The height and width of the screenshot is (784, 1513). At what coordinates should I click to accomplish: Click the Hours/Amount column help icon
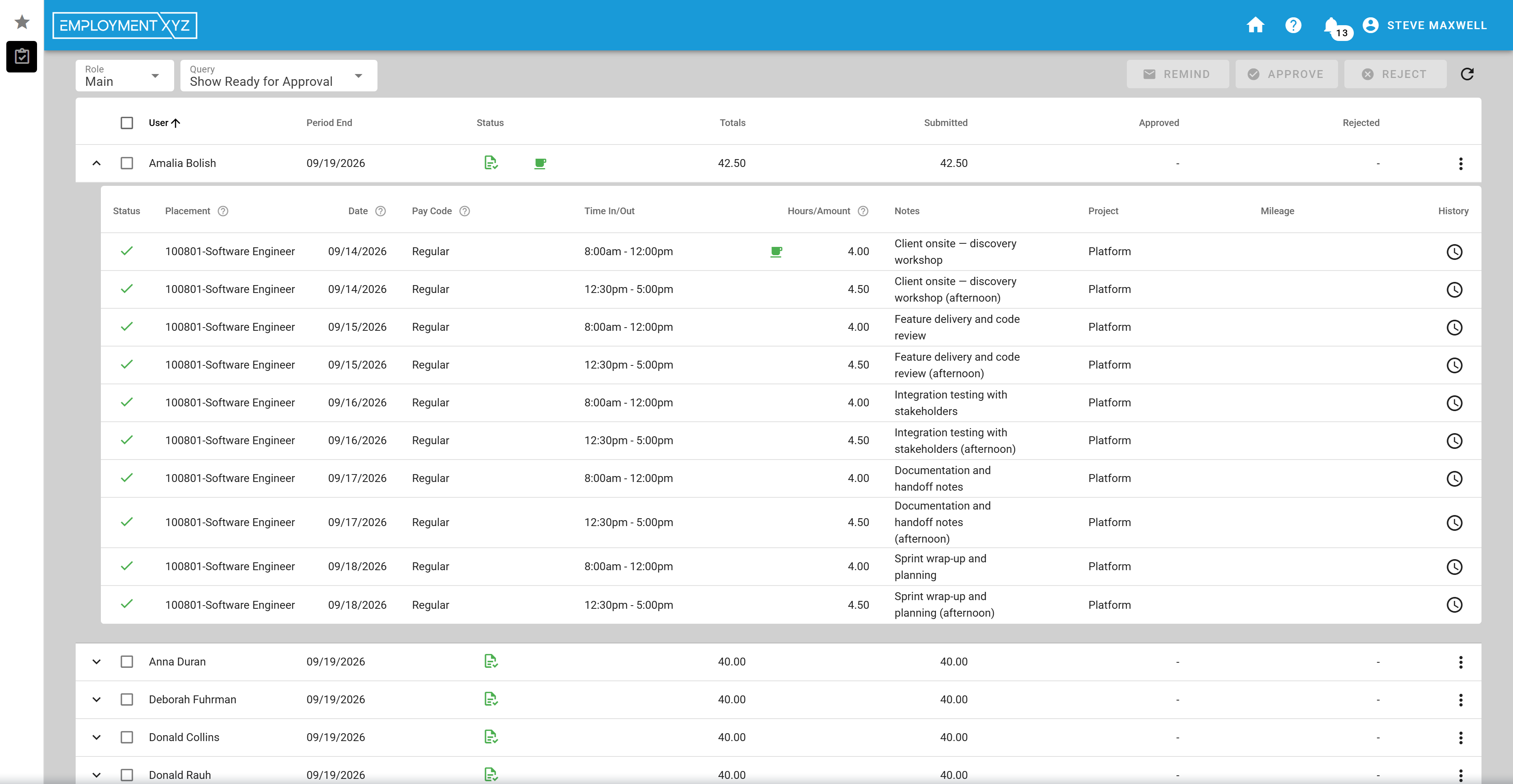click(x=862, y=211)
